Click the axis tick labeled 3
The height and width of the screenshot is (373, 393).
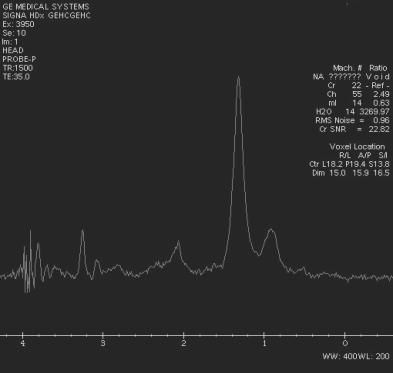103,343
